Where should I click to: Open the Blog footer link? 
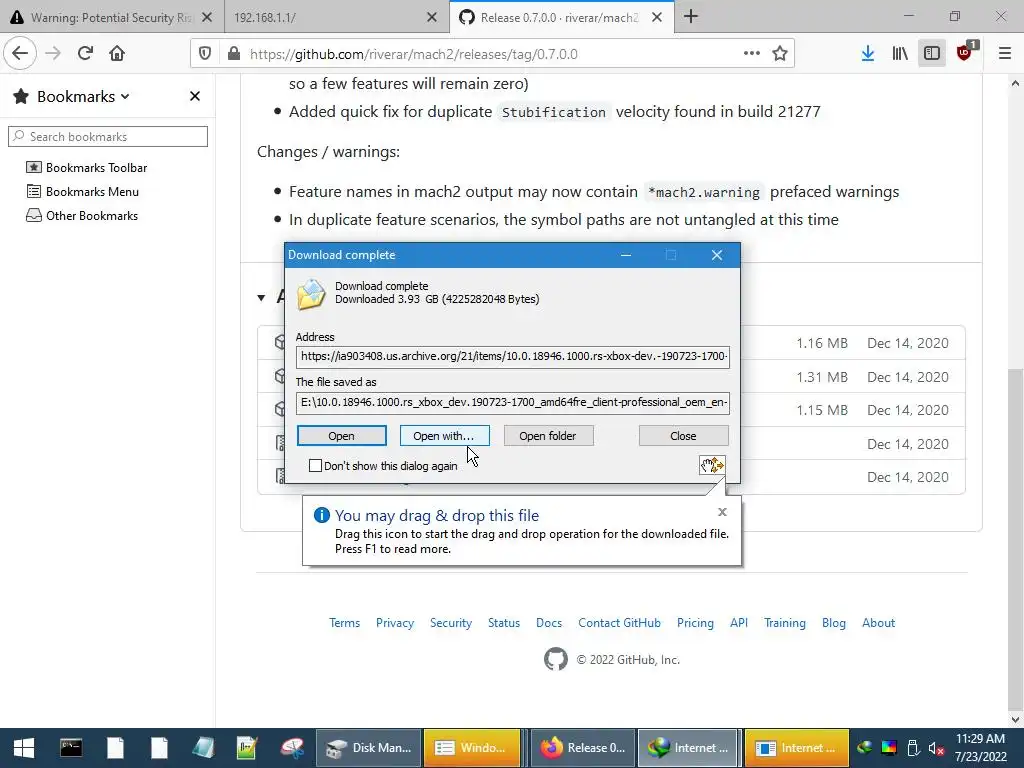click(834, 623)
